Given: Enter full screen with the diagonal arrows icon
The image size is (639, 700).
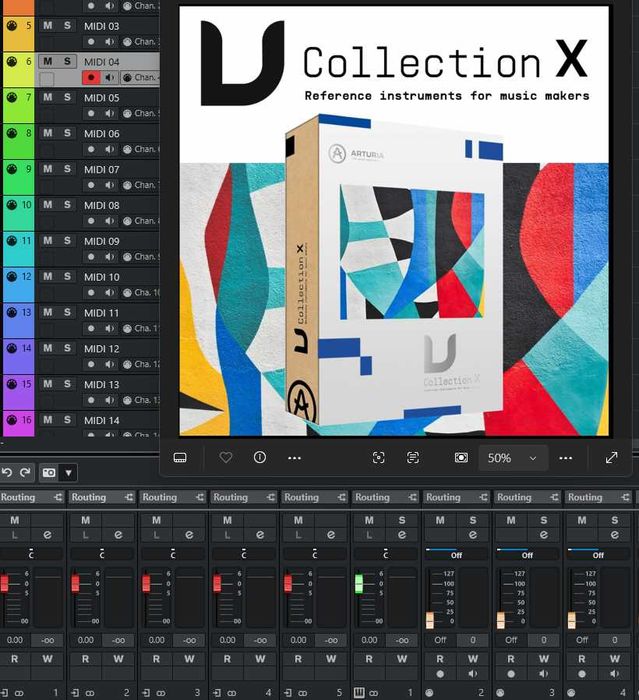Looking at the screenshot, I should pos(611,458).
